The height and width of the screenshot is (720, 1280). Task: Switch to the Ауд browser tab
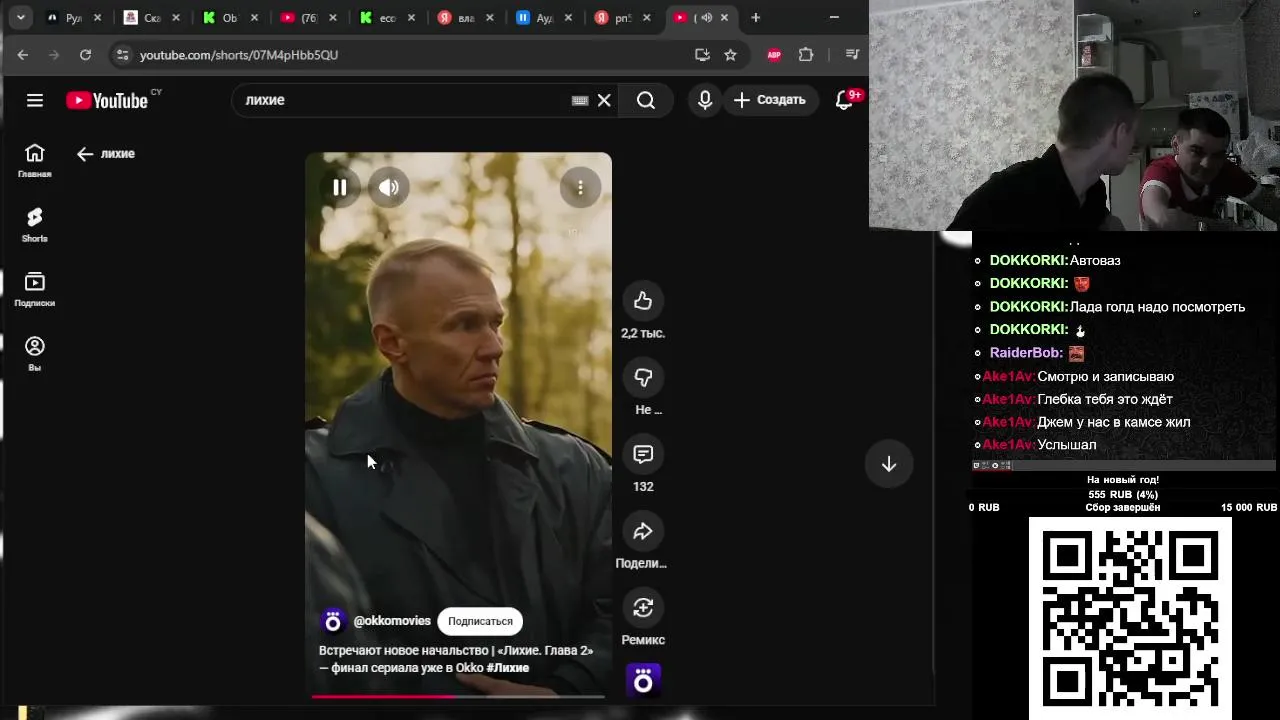click(x=542, y=18)
